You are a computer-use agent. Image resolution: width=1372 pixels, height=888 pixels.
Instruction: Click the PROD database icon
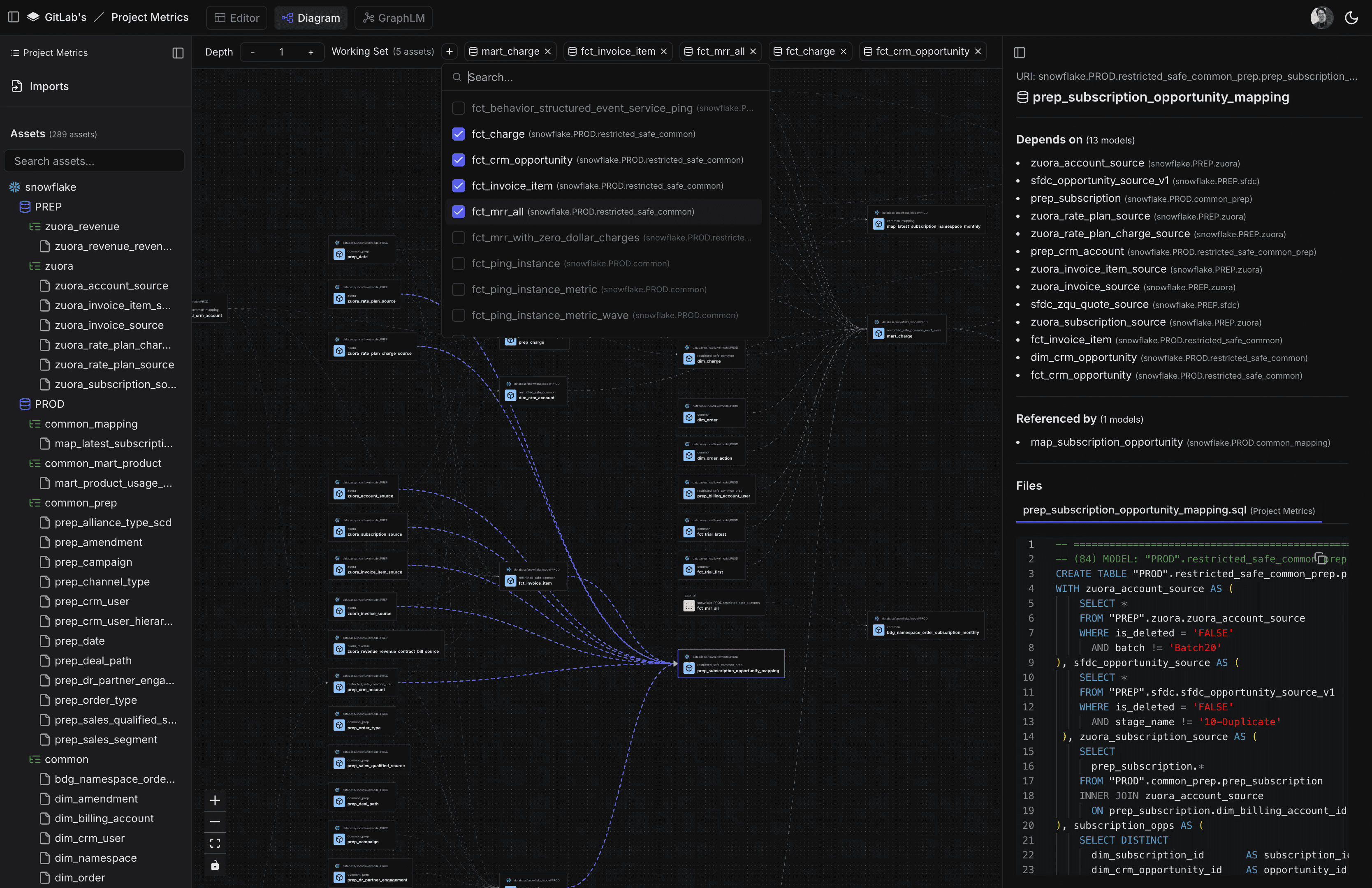click(25, 404)
